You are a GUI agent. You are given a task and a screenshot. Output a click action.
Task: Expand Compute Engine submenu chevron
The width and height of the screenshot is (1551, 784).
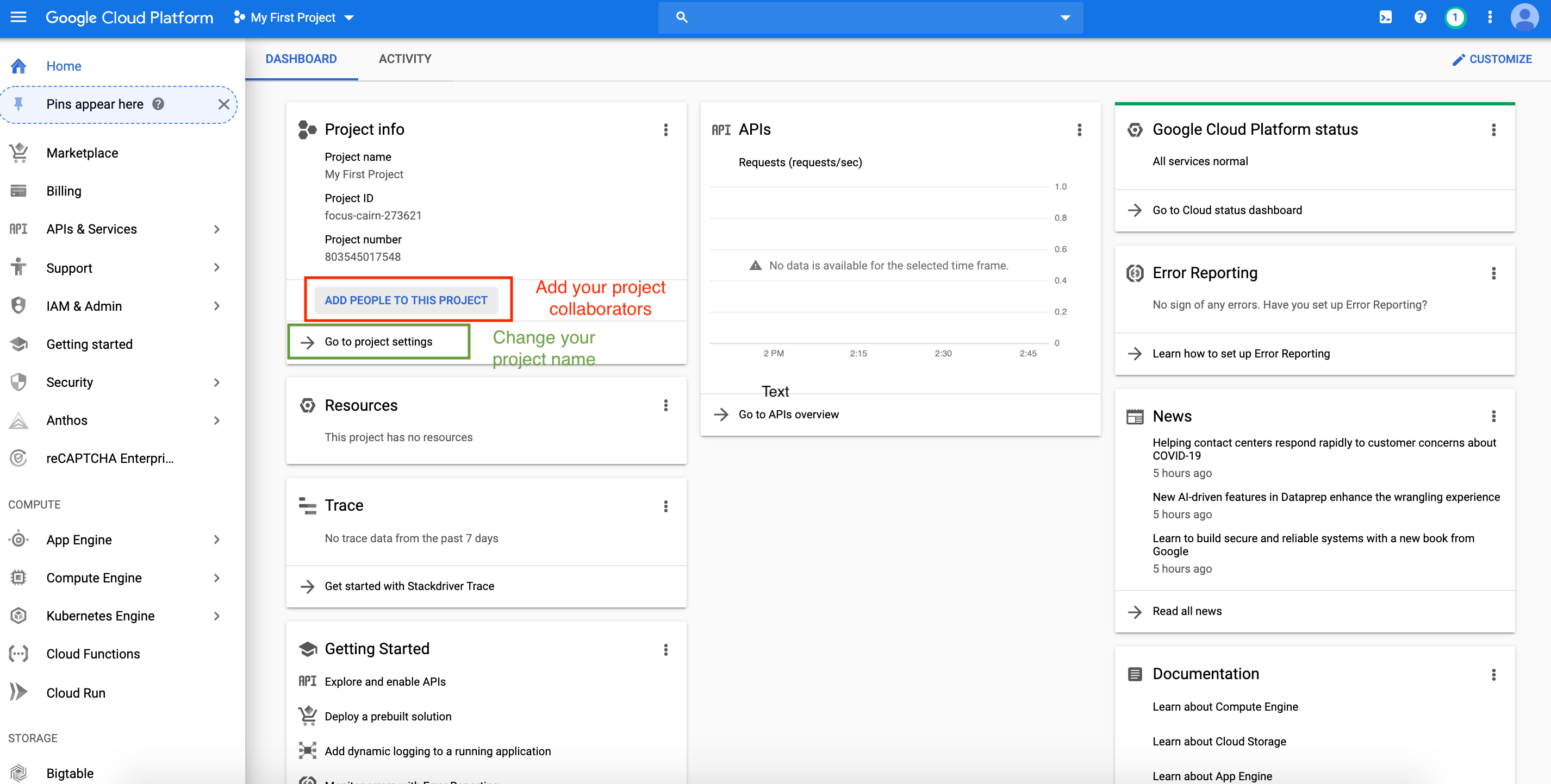(x=217, y=578)
